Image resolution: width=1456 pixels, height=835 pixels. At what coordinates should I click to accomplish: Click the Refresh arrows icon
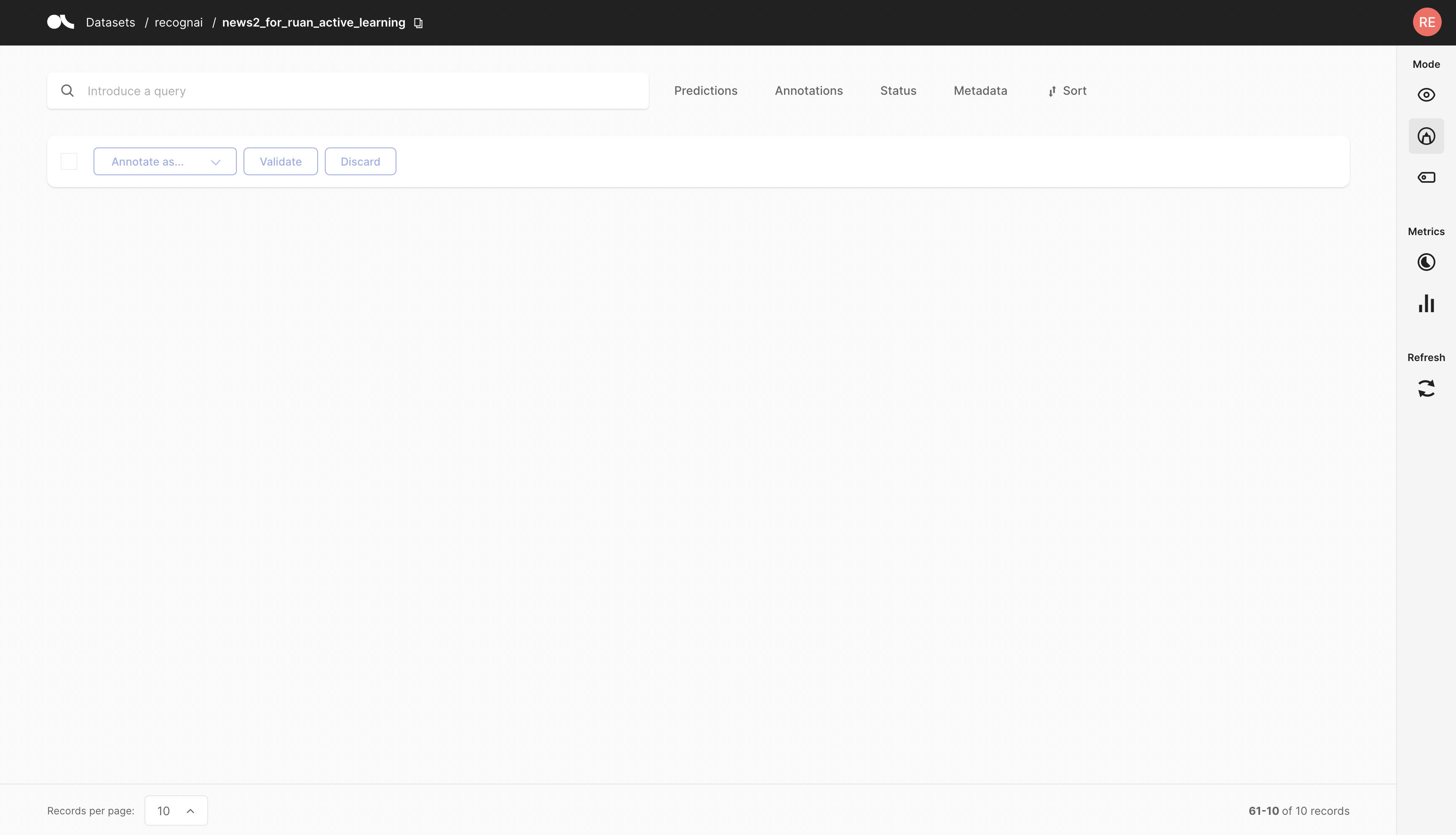click(1426, 388)
